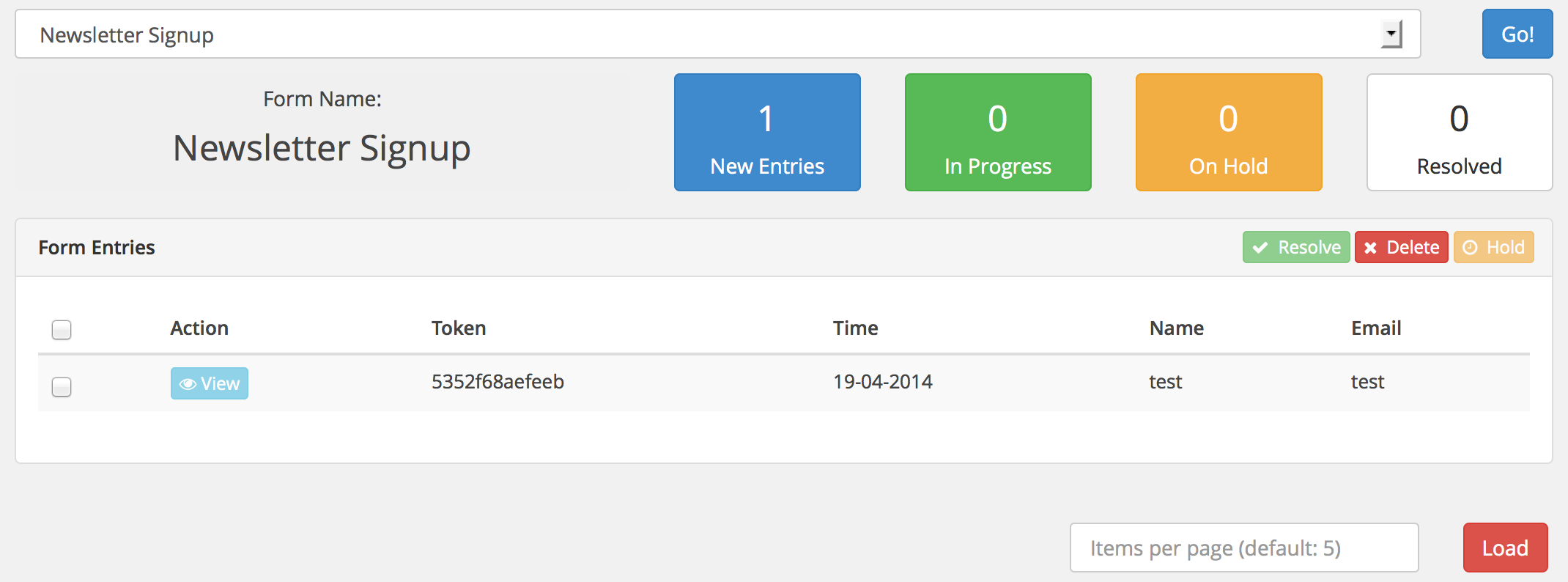This screenshot has width=1568, height=582.
Task: Click the 19-04-2014 date cell
Action: pos(882,382)
